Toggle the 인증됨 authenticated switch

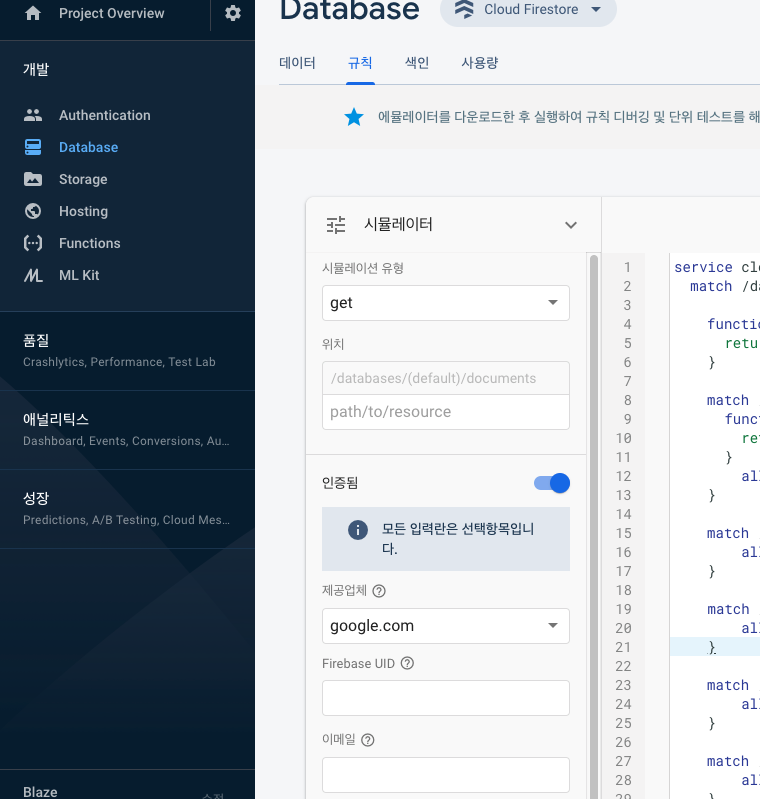coord(552,483)
